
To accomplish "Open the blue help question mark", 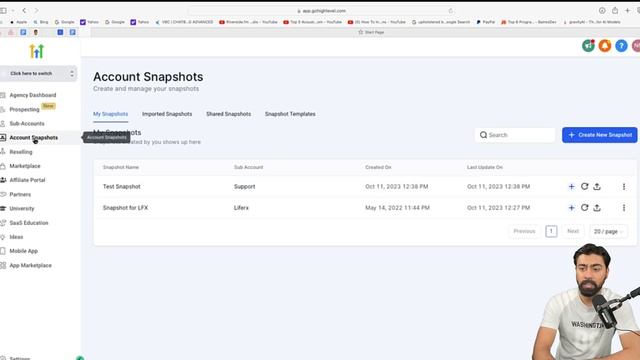I will [x=621, y=46].
